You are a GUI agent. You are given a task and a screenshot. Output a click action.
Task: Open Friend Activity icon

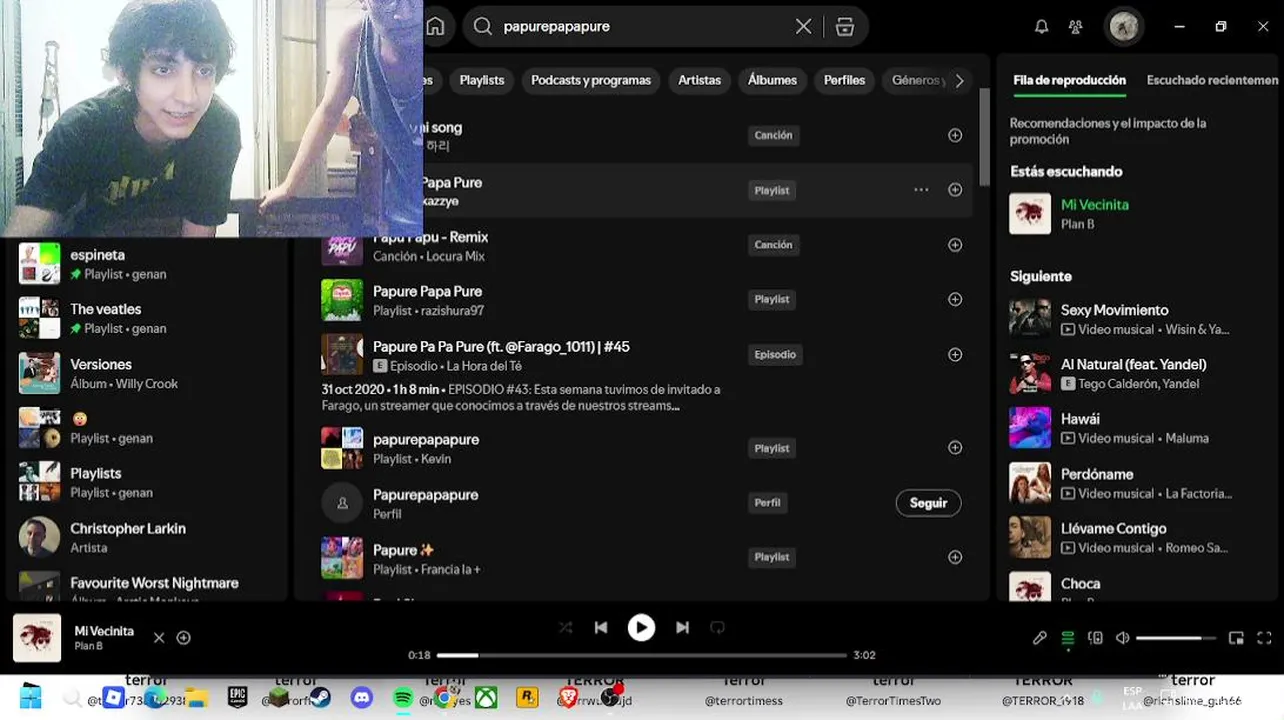tap(1075, 27)
